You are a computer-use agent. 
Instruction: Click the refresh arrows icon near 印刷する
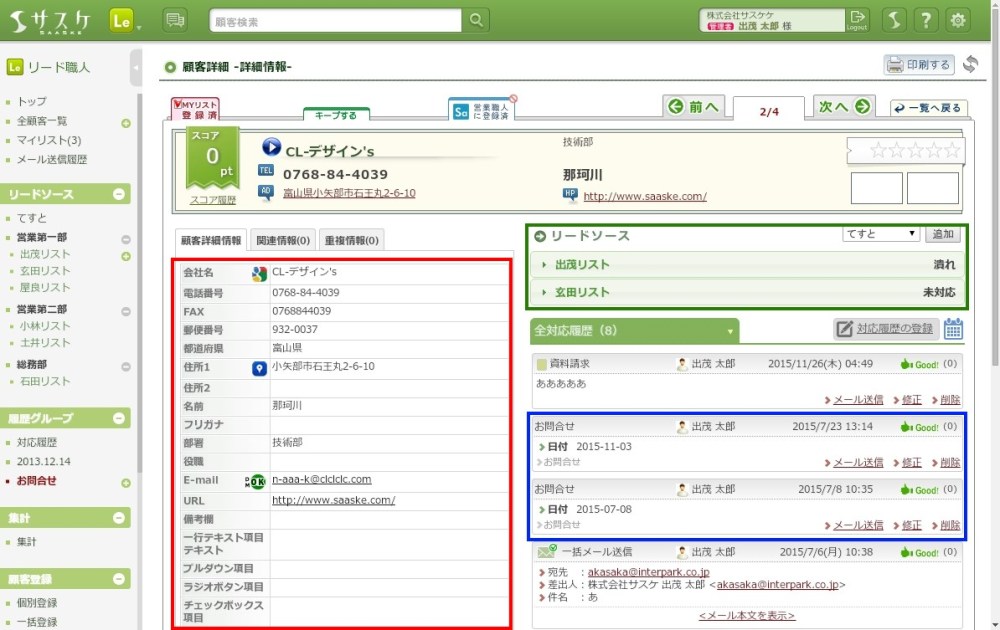pos(970,65)
